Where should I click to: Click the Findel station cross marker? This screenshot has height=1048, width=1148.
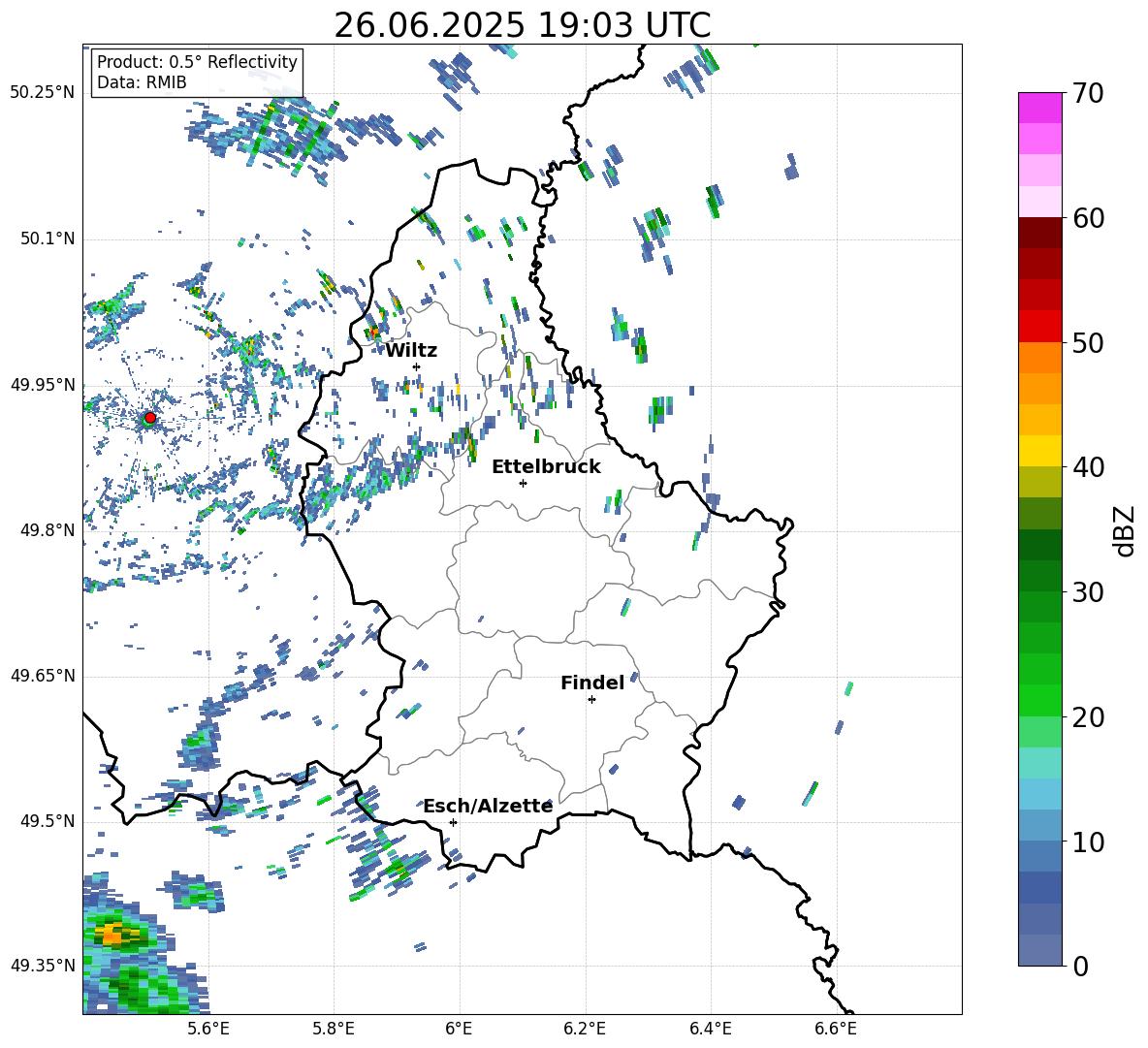click(x=591, y=700)
